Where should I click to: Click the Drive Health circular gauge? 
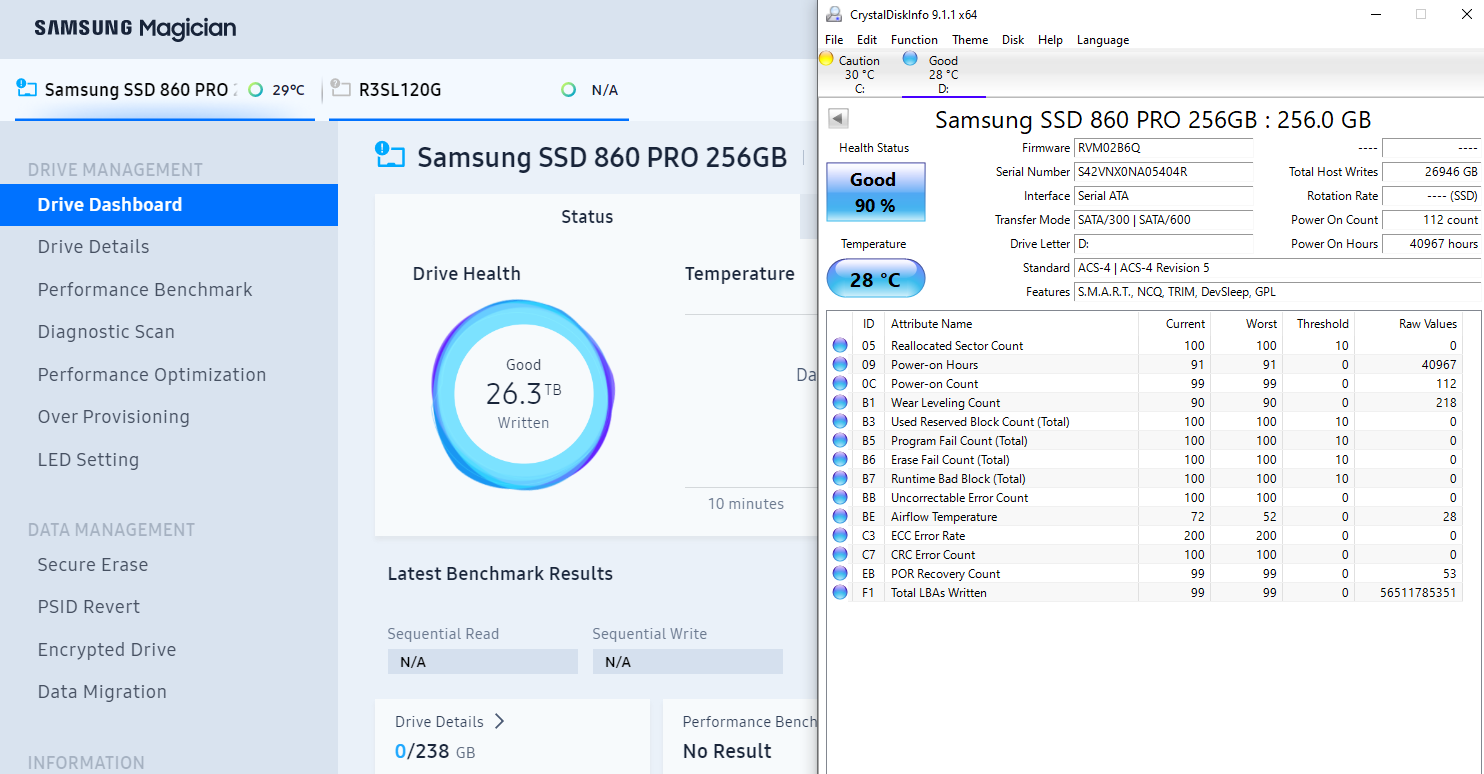523,393
